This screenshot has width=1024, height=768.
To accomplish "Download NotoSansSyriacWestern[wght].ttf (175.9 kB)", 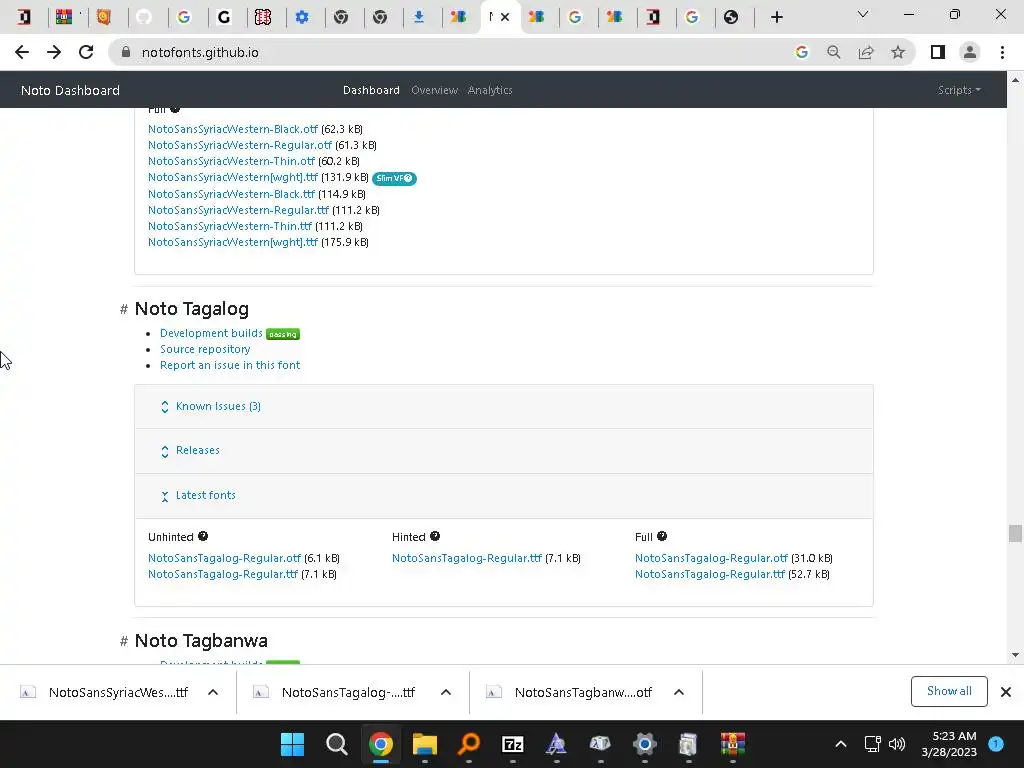I will pos(232,242).
